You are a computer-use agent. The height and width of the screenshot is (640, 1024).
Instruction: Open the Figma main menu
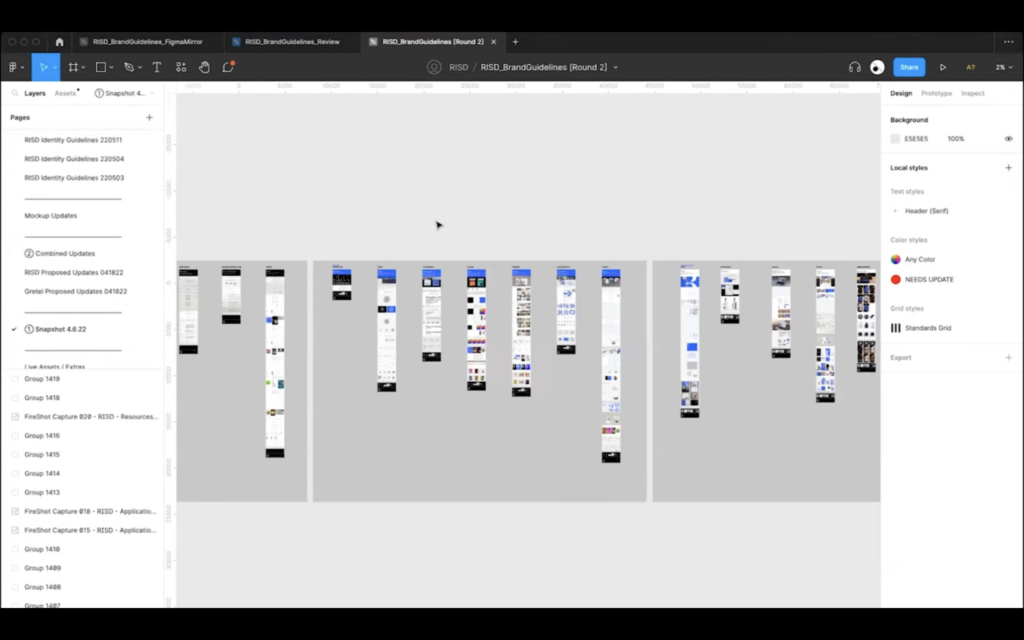coord(14,67)
